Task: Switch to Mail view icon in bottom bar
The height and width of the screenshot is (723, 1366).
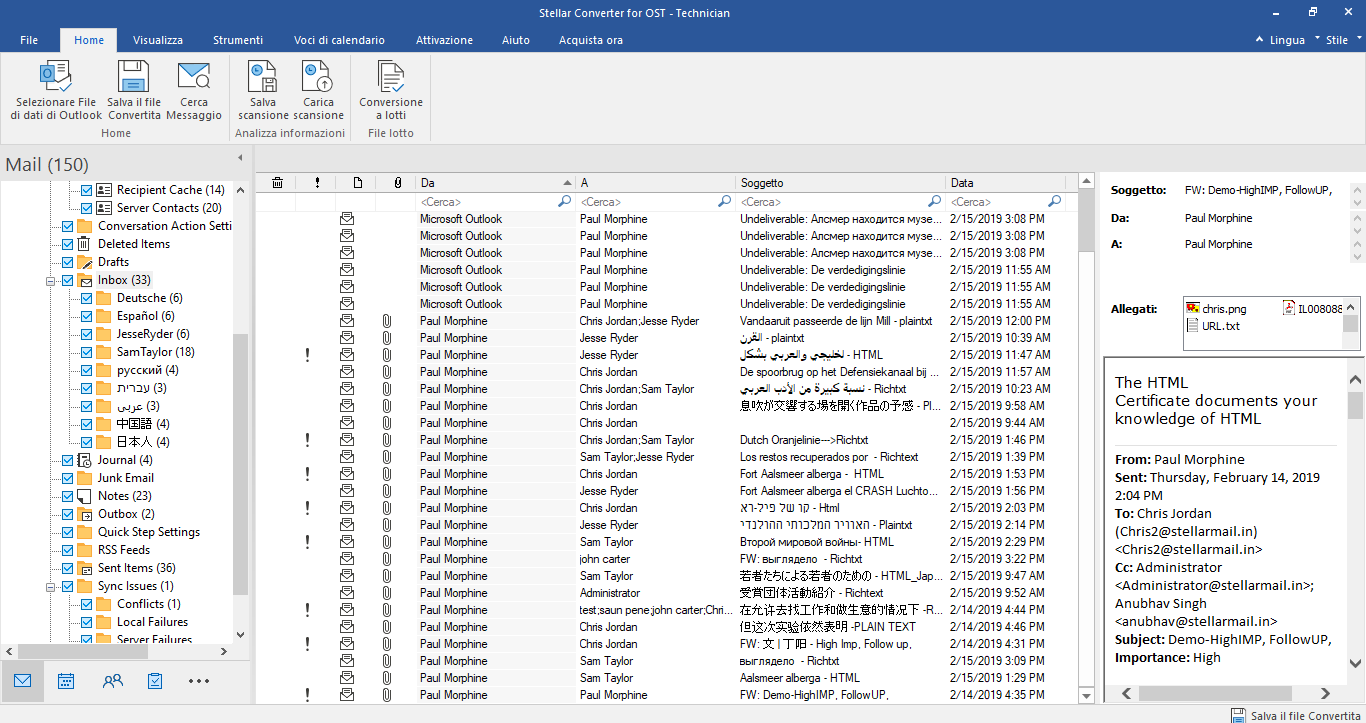Action: pos(22,681)
